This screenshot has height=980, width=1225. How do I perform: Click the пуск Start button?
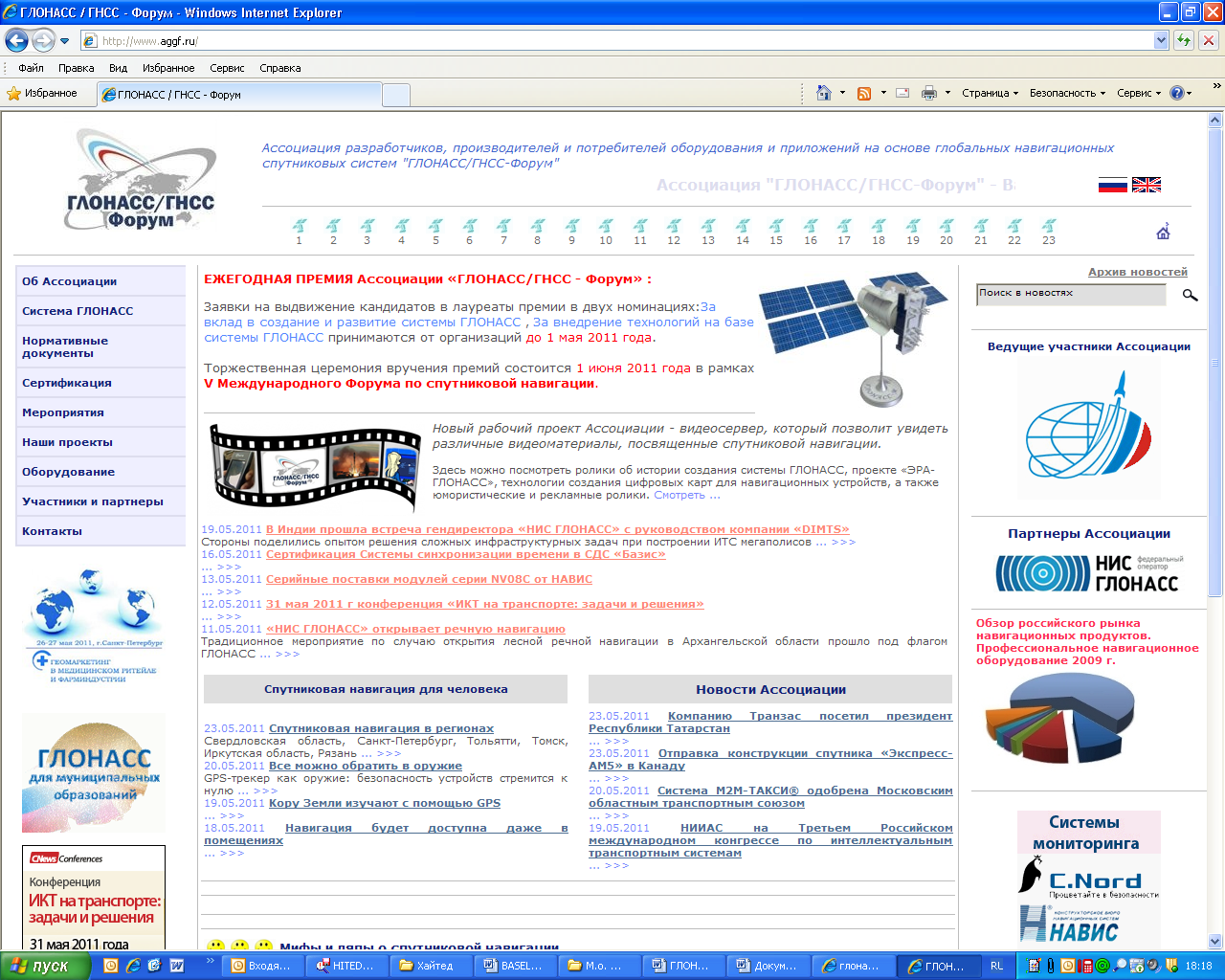pos(45,966)
